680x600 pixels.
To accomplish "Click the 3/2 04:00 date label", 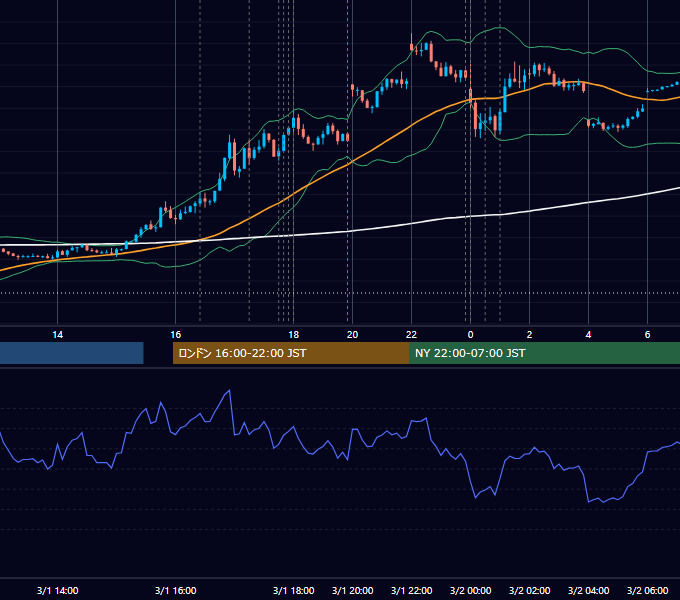I will 588,590.
